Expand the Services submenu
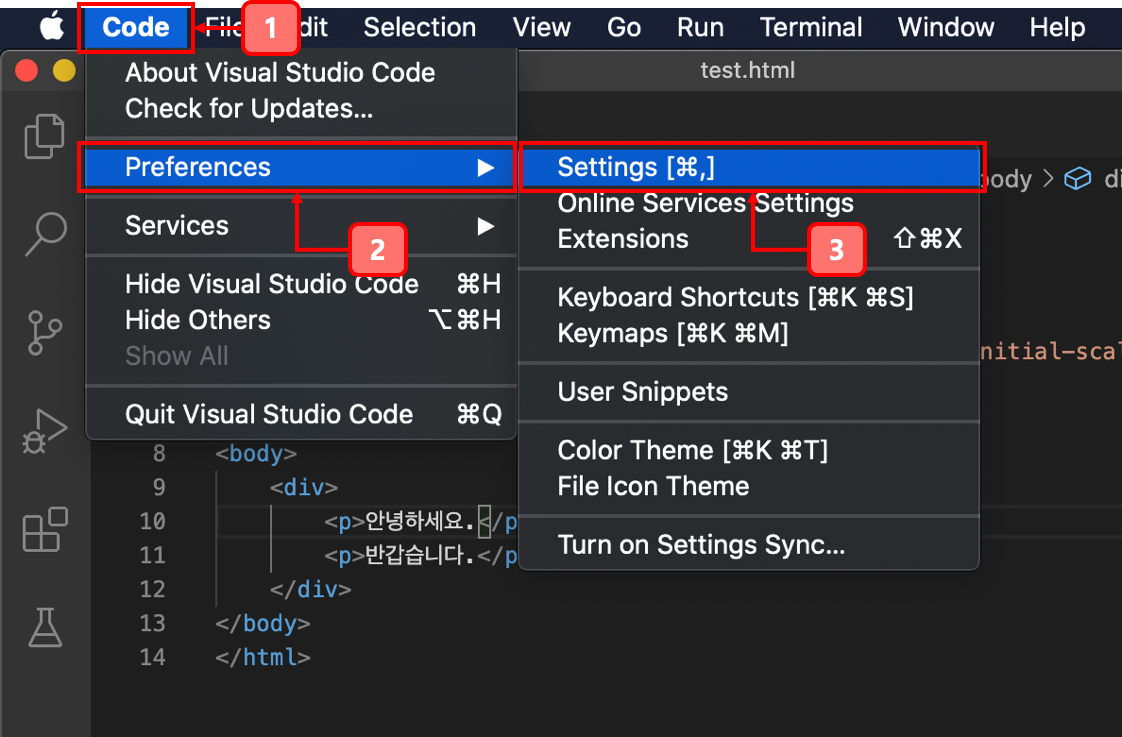 click(x=301, y=226)
